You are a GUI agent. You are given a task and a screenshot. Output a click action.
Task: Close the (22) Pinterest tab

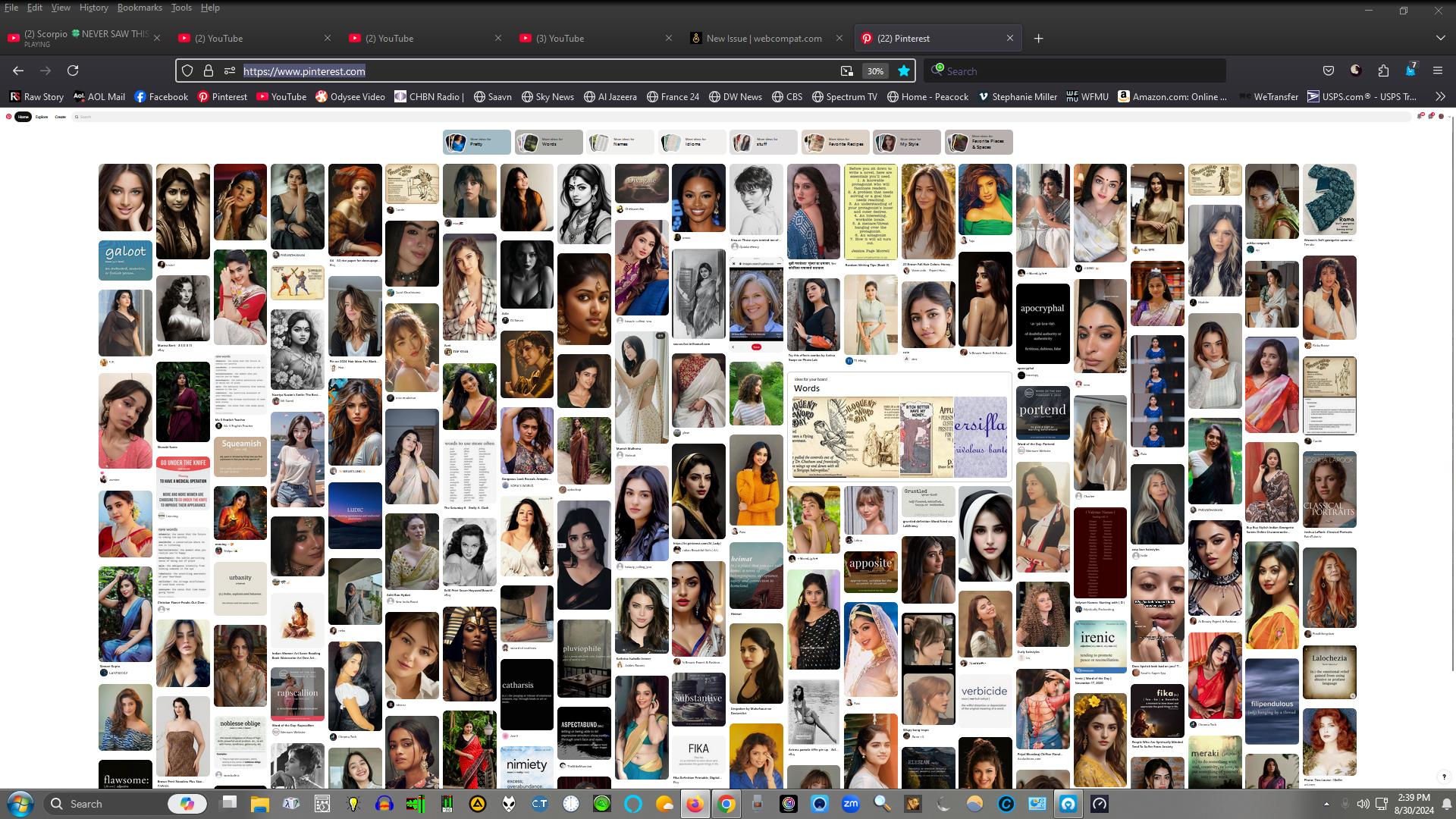(x=1009, y=38)
